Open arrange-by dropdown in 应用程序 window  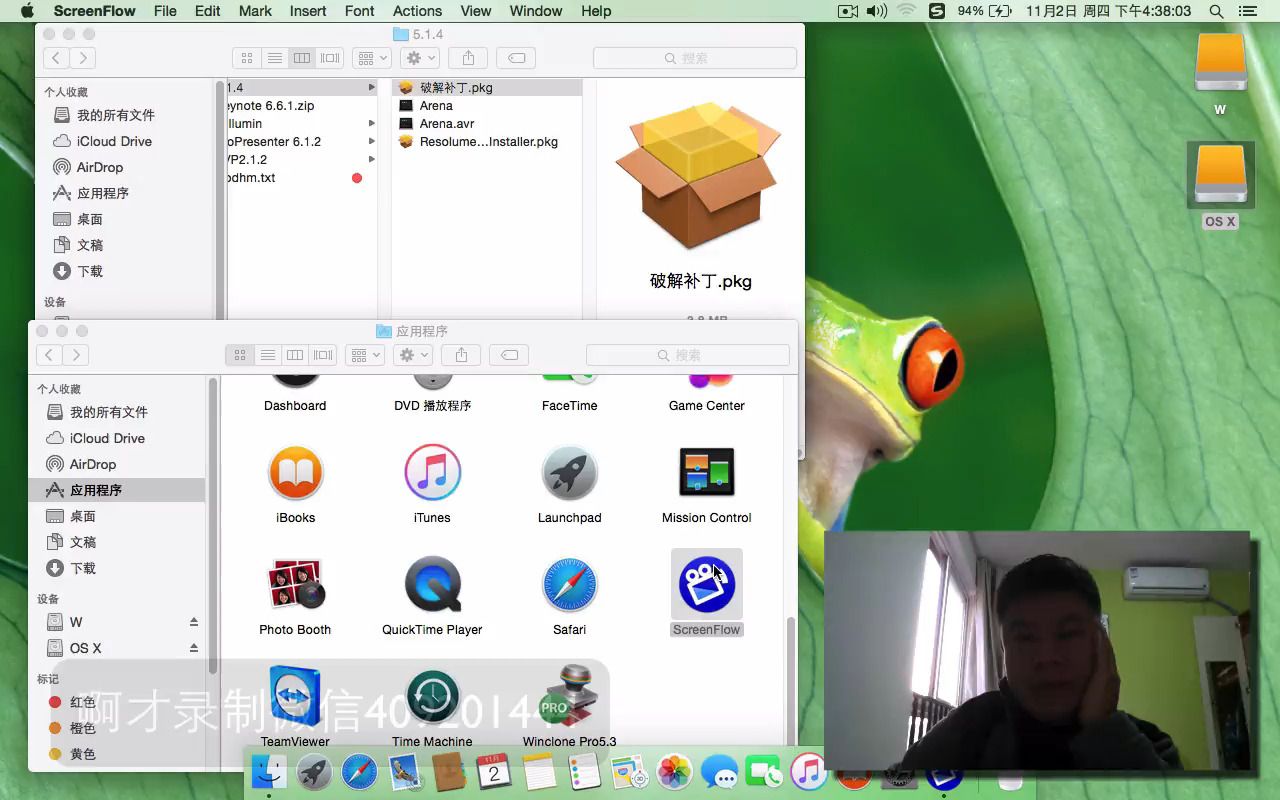[365, 355]
